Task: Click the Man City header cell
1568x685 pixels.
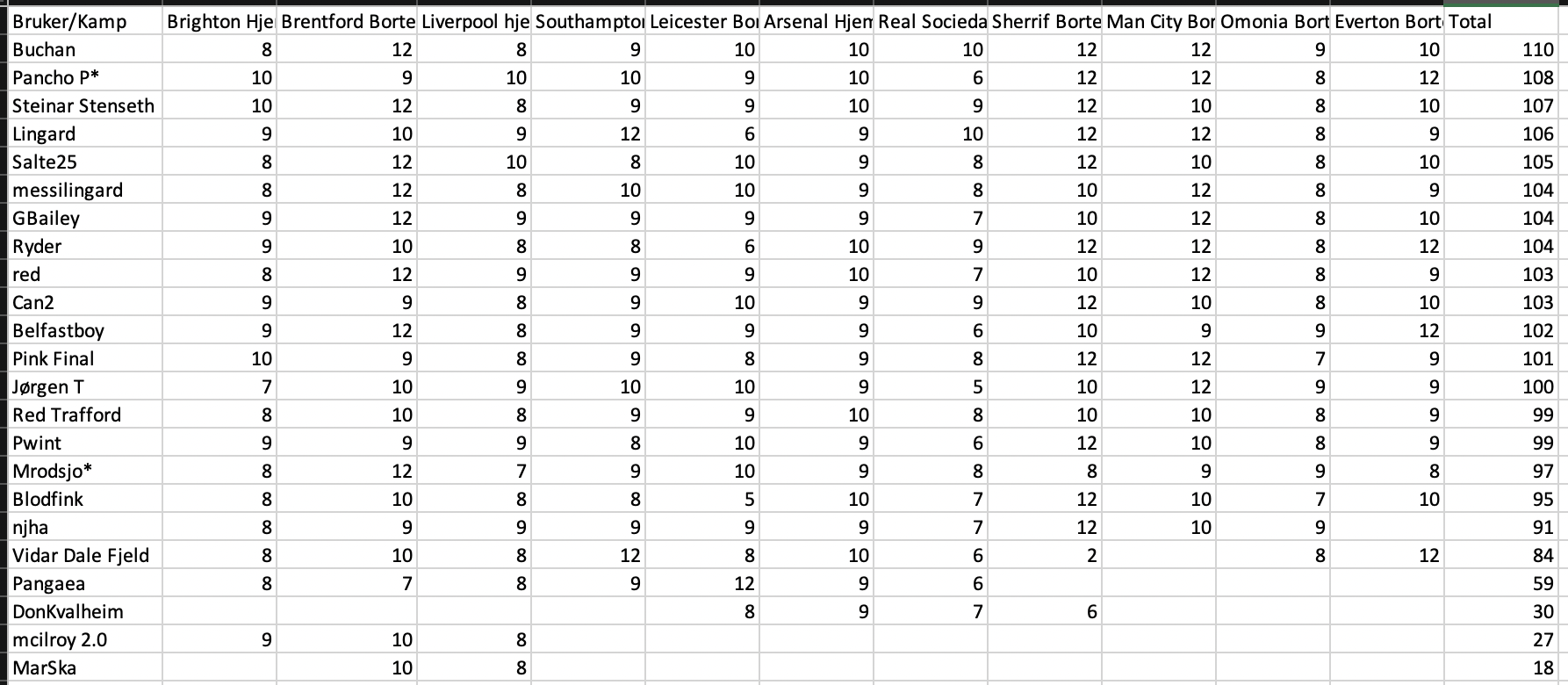Action: click(1159, 21)
